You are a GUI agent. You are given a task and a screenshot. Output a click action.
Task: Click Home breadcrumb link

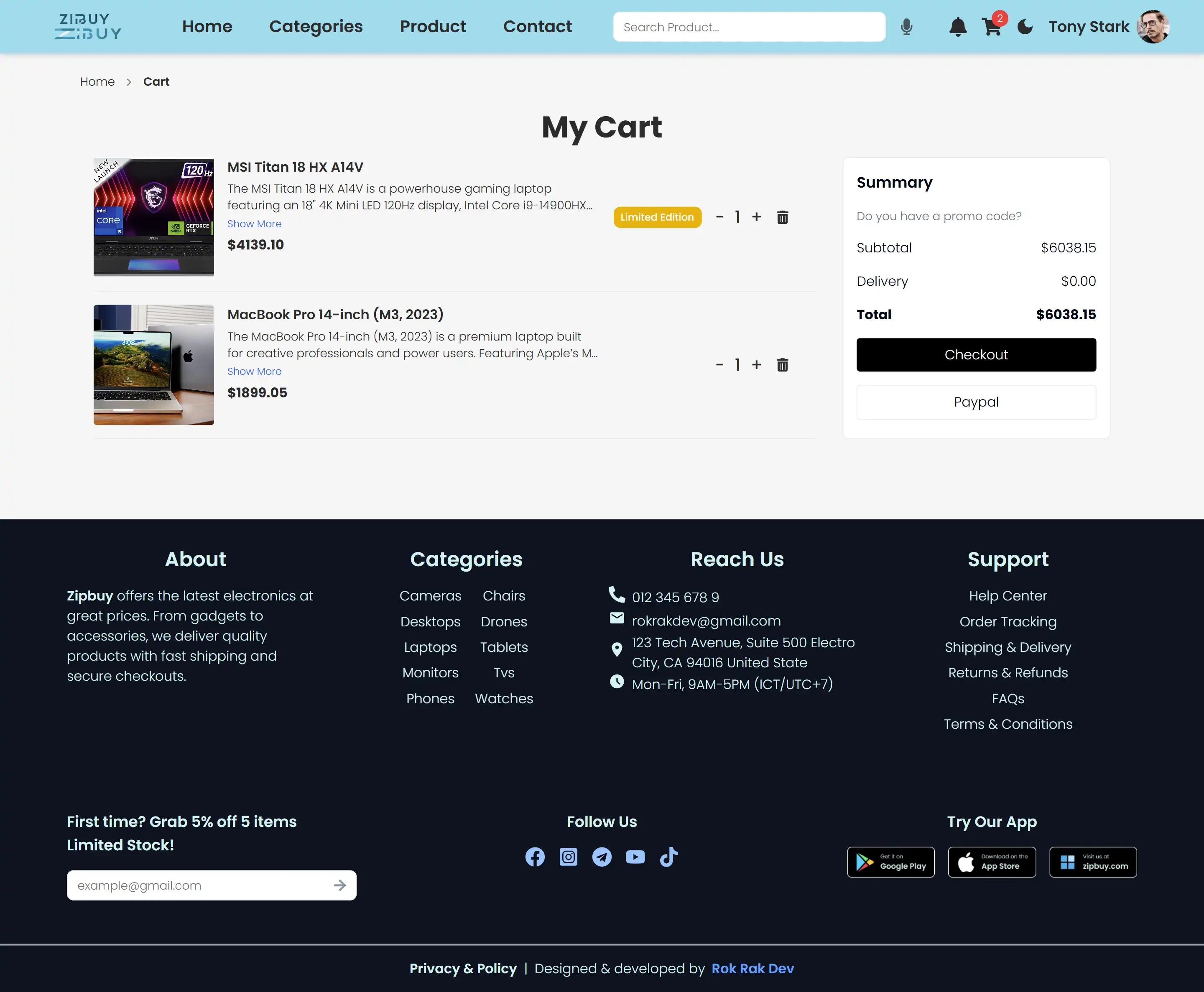coord(97,82)
